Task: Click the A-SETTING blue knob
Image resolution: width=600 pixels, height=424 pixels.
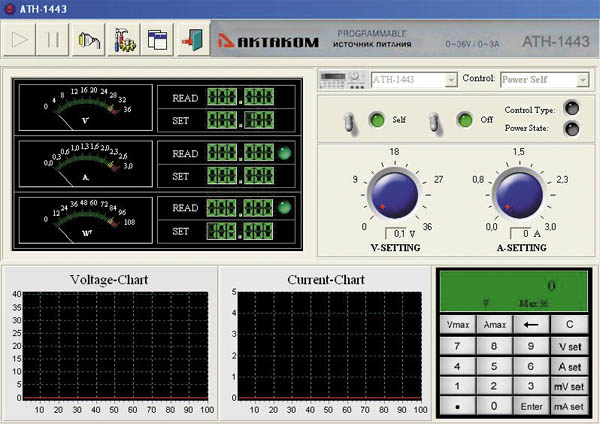Action: tap(519, 195)
